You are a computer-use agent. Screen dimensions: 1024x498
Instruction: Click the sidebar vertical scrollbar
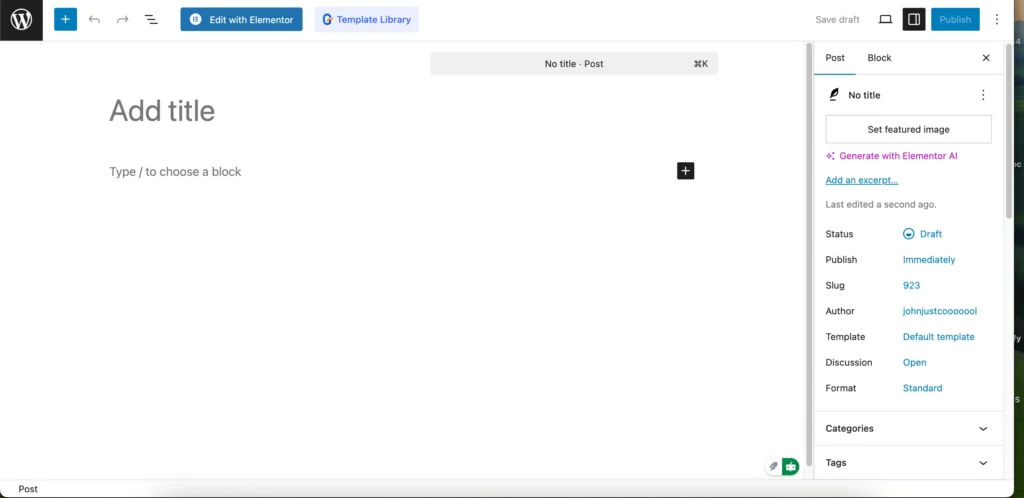point(1008,130)
